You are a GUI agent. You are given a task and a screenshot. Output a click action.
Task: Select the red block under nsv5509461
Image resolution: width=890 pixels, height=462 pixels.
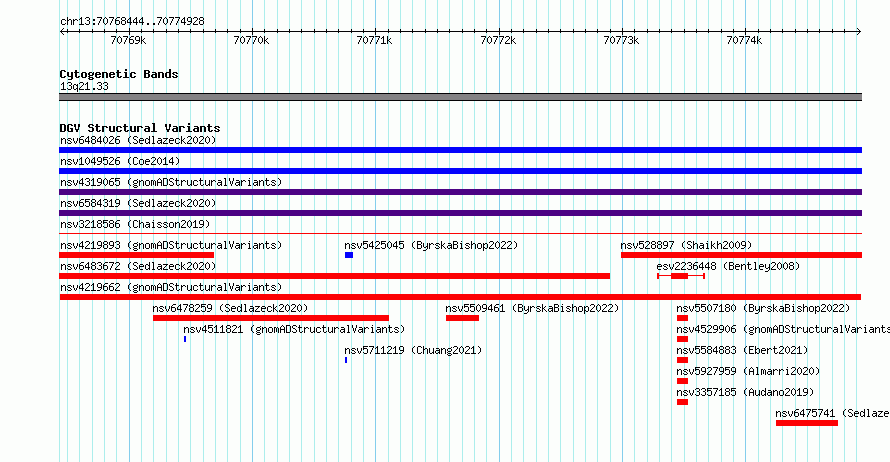click(x=463, y=318)
